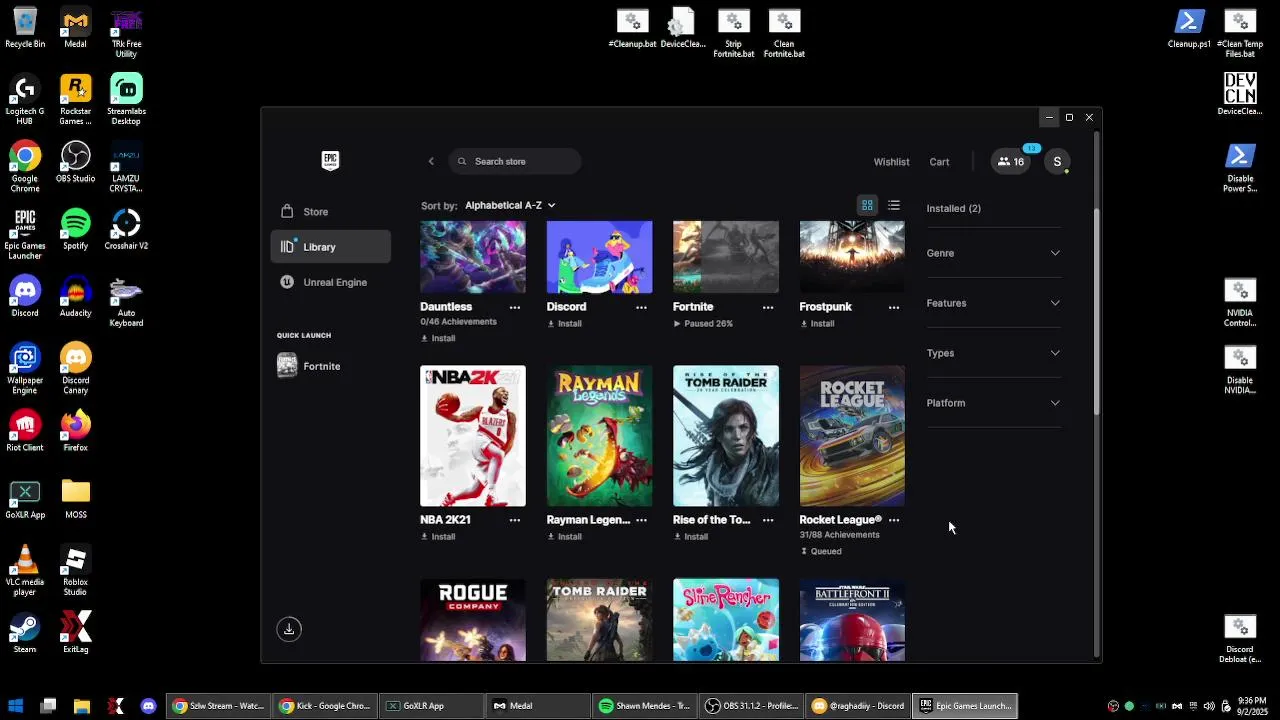Install Dauntless
Screen dimensions: 1280x720
[438, 338]
